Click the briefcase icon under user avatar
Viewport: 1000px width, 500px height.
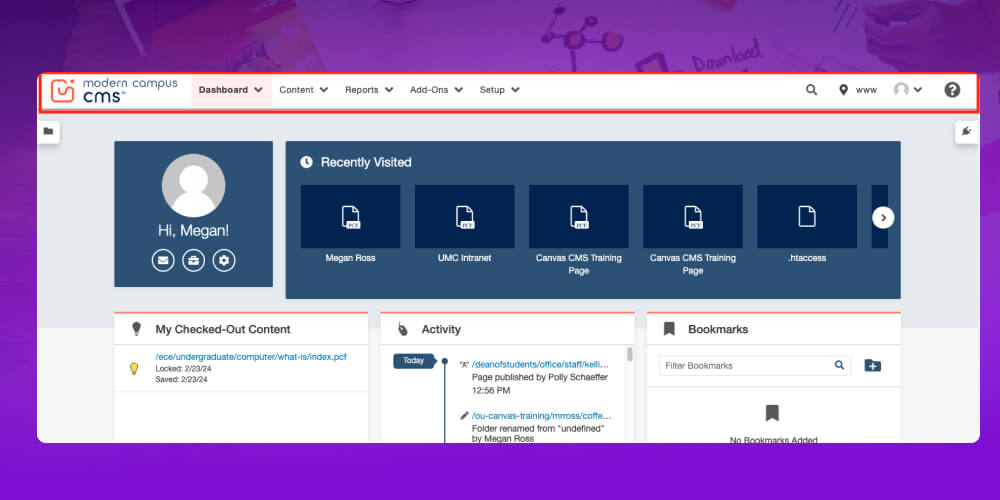pos(194,260)
